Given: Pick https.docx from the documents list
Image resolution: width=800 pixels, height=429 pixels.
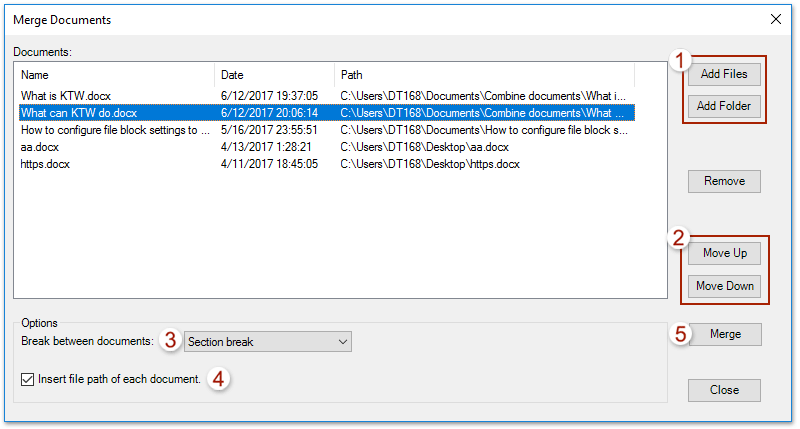Looking at the screenshot, I should [x=45, y=164].
